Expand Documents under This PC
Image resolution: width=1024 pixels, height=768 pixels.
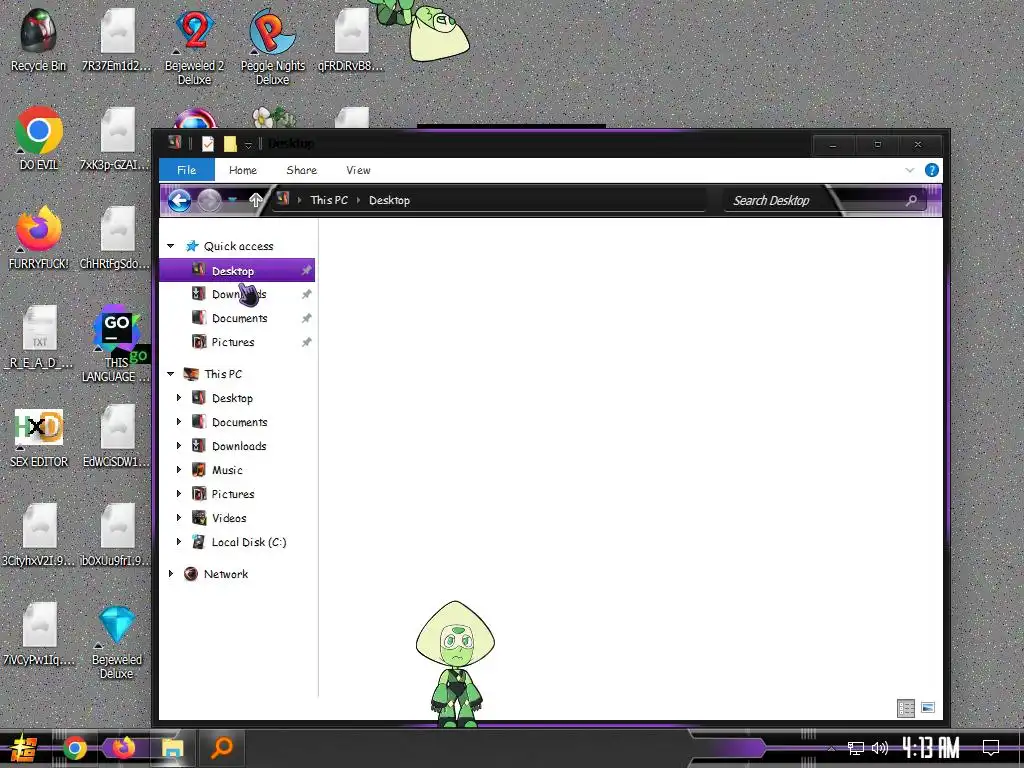[x=179, y=422]
